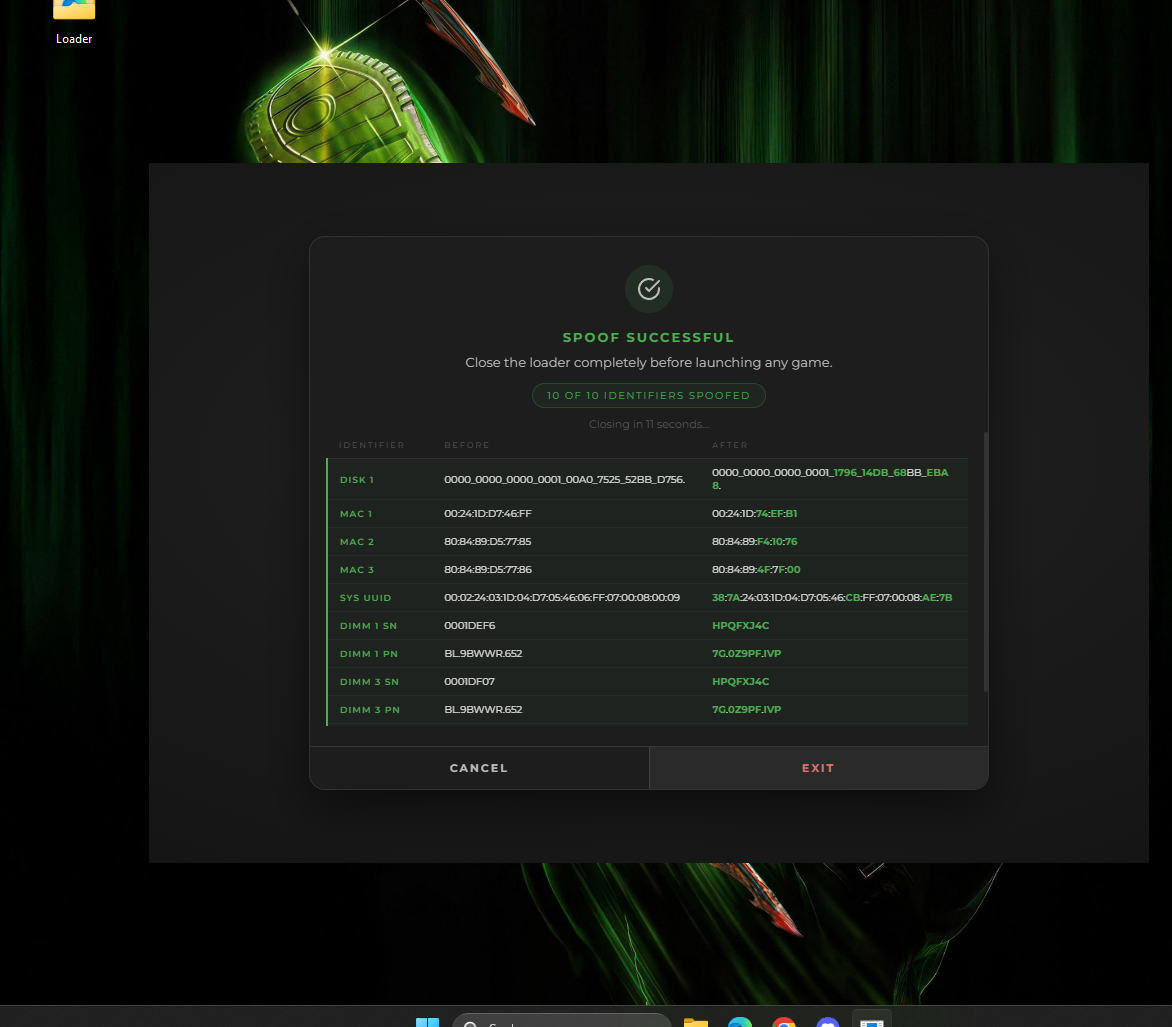Click the BEFORE column header
The image size is (1172, 1027).
pyautogui.click(x=467, y=445)
